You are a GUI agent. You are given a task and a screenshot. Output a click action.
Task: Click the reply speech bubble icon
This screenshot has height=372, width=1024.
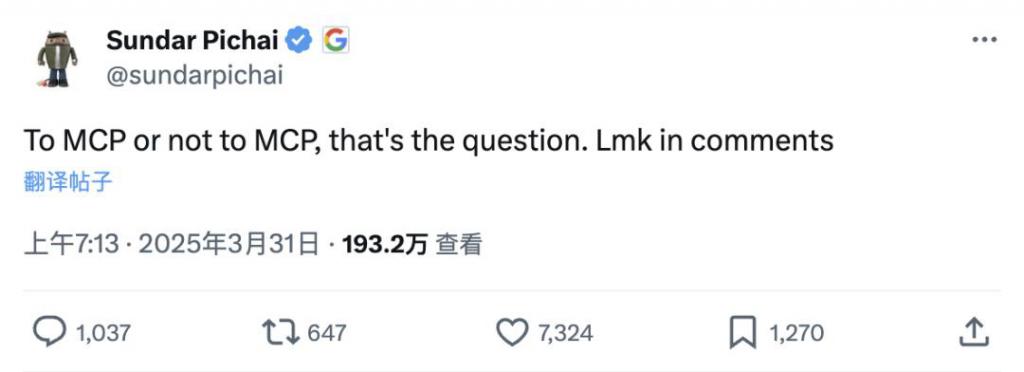(x=49, y=332)
